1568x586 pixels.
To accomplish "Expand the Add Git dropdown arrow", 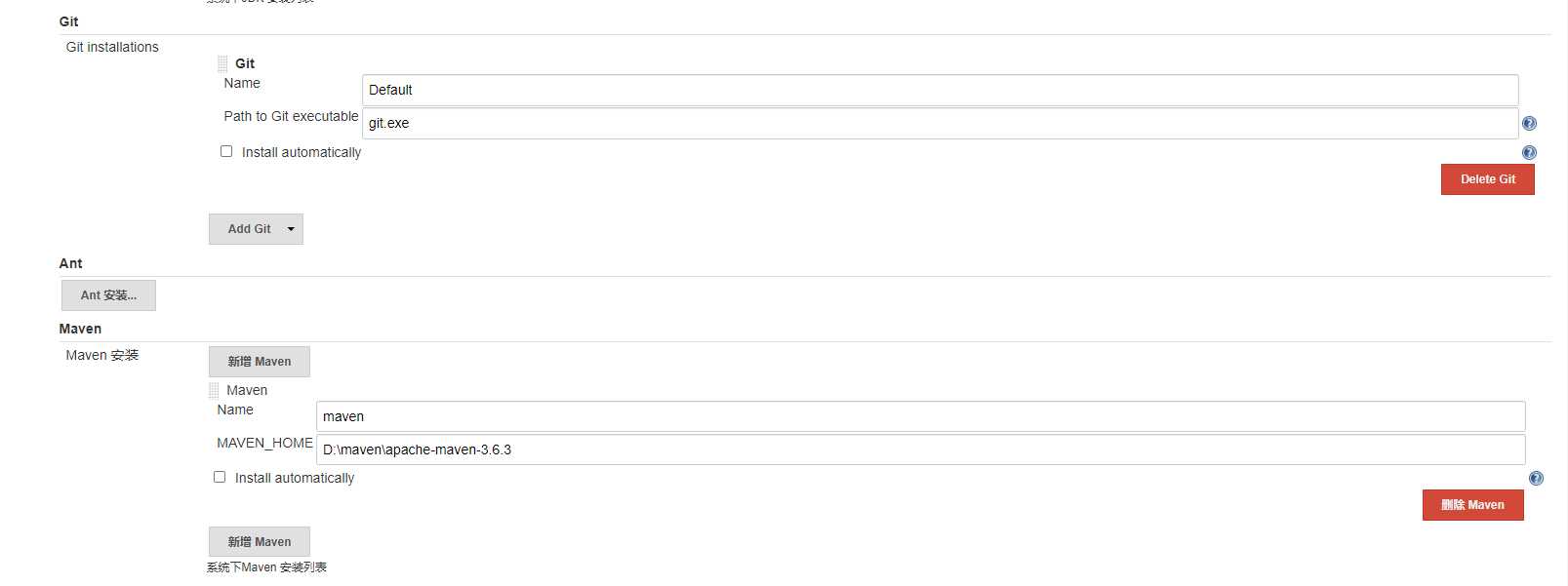I will click(x=291, y=229).
